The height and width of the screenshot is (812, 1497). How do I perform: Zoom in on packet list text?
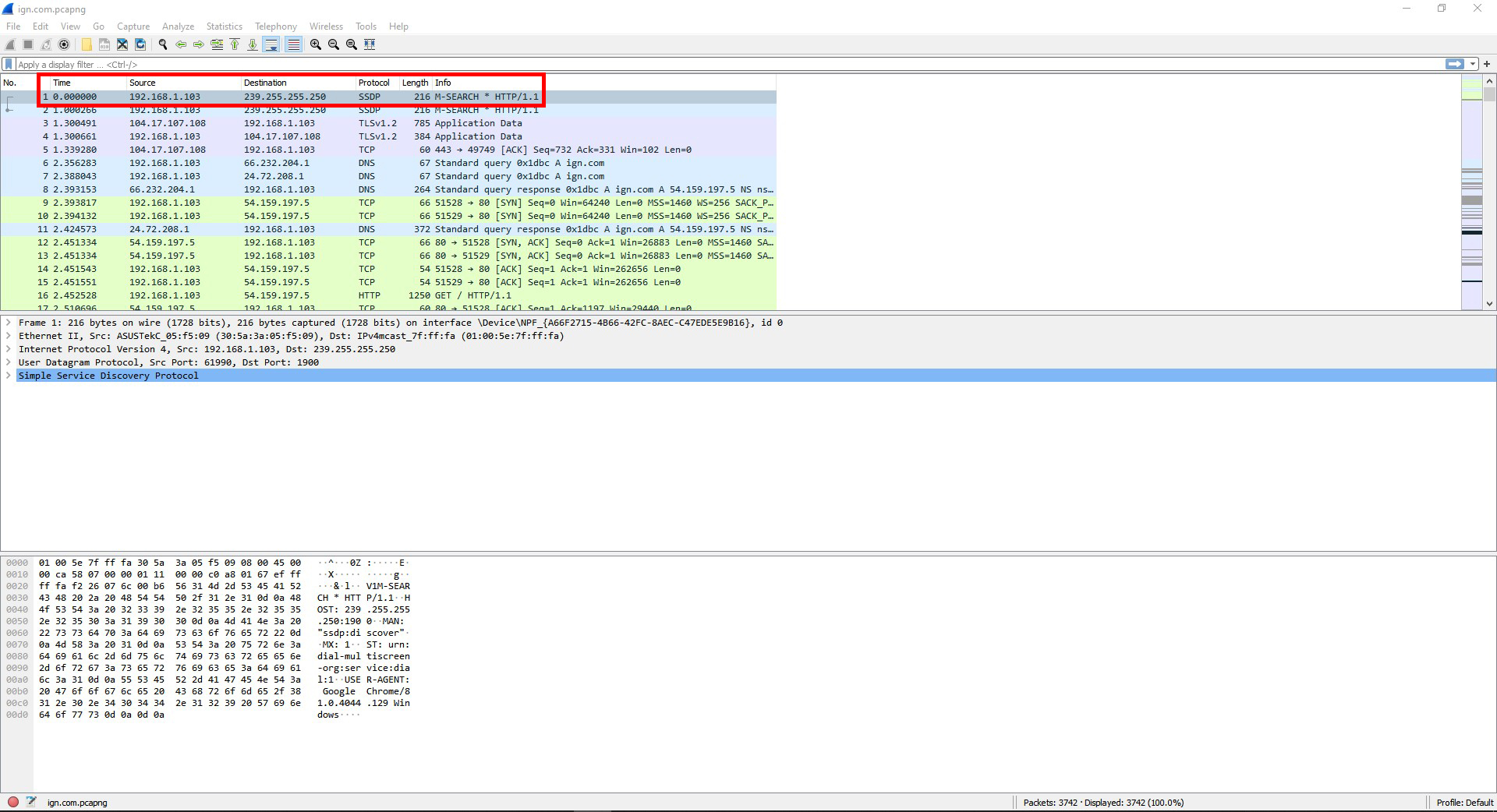tap(316, 44)
